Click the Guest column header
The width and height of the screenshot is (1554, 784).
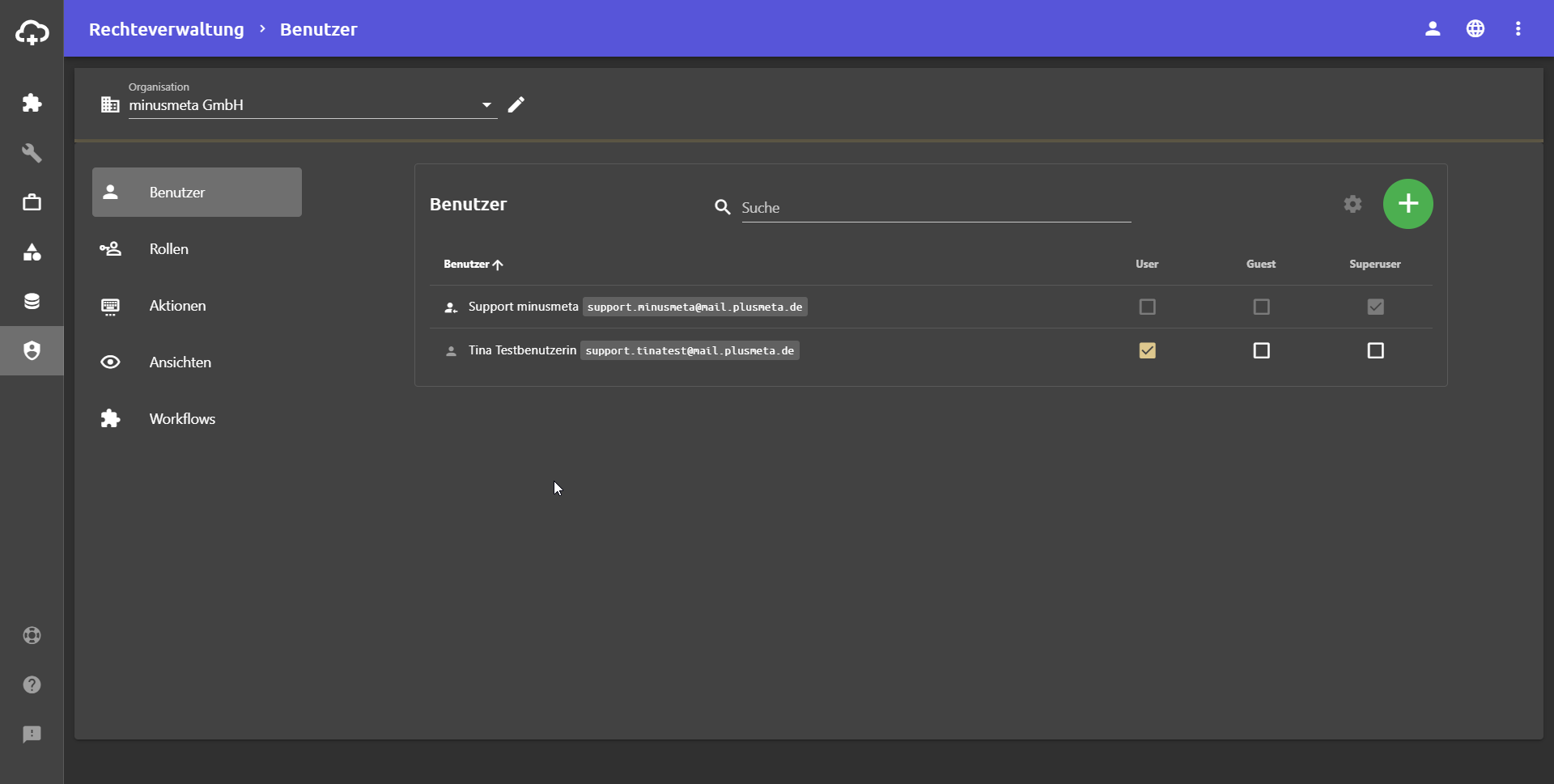[1261, 264]
